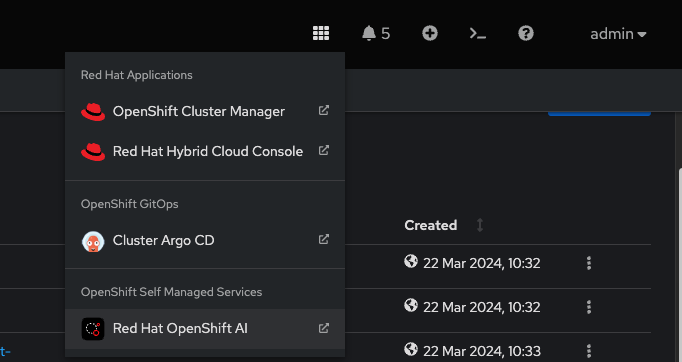682x362 pixels.
Task: Launch Cluster Argo CD menu entry
Action: point(205,240)
